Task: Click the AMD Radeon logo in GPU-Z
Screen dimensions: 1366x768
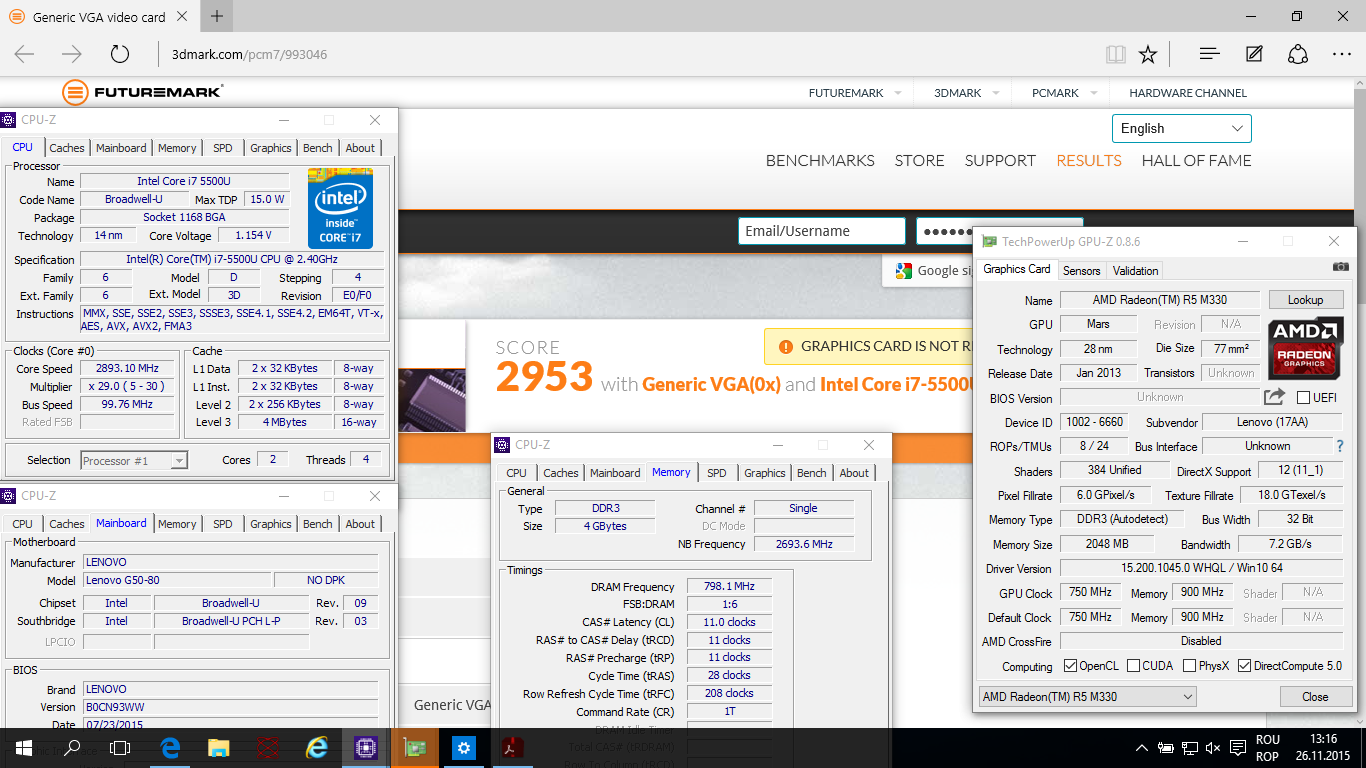Action: click(1306, 348)
